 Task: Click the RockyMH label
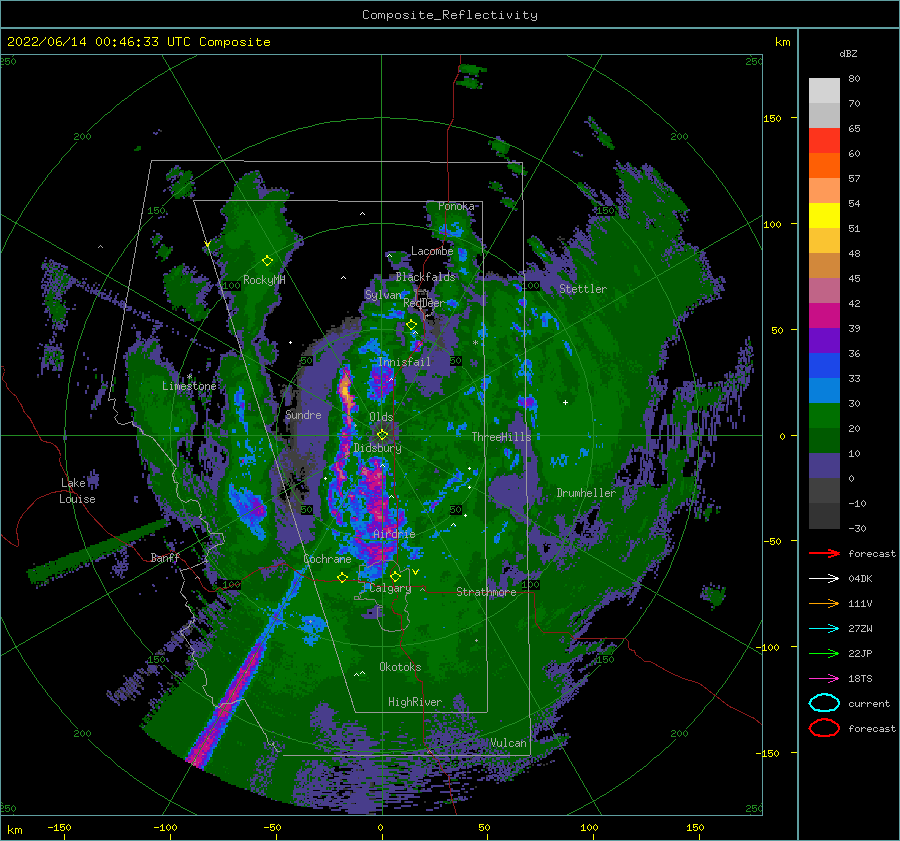point(264,280)
